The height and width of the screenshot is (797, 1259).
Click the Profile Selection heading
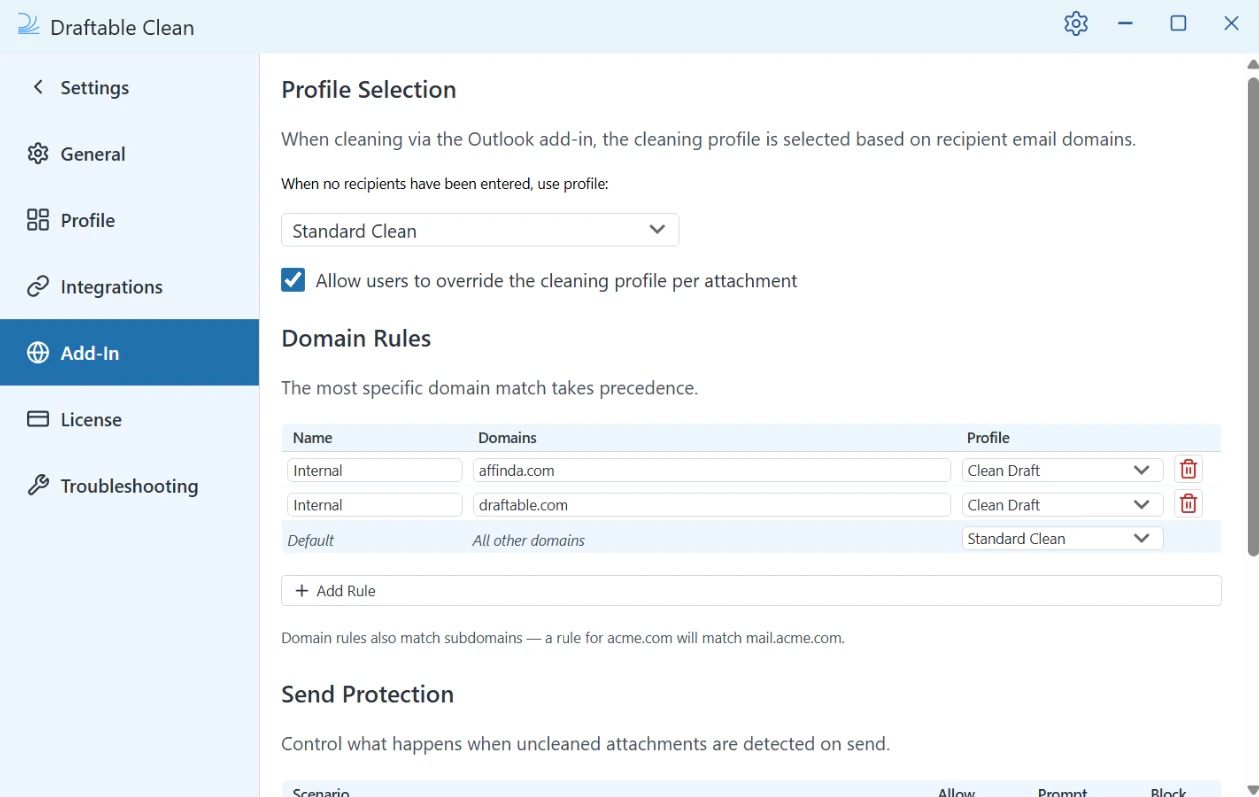369,89
